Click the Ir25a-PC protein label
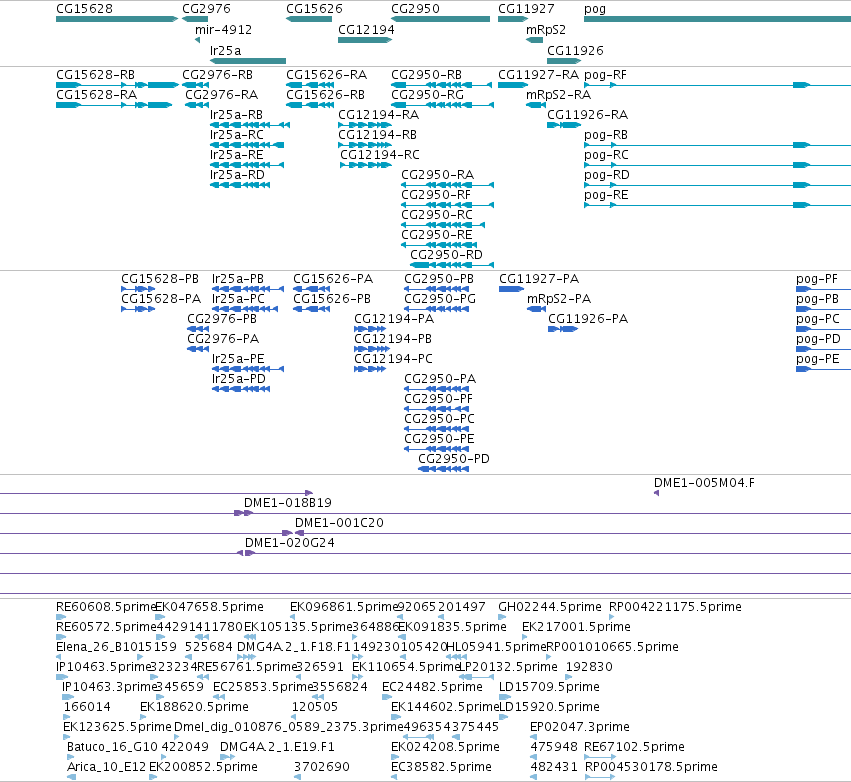 [238, 298]
